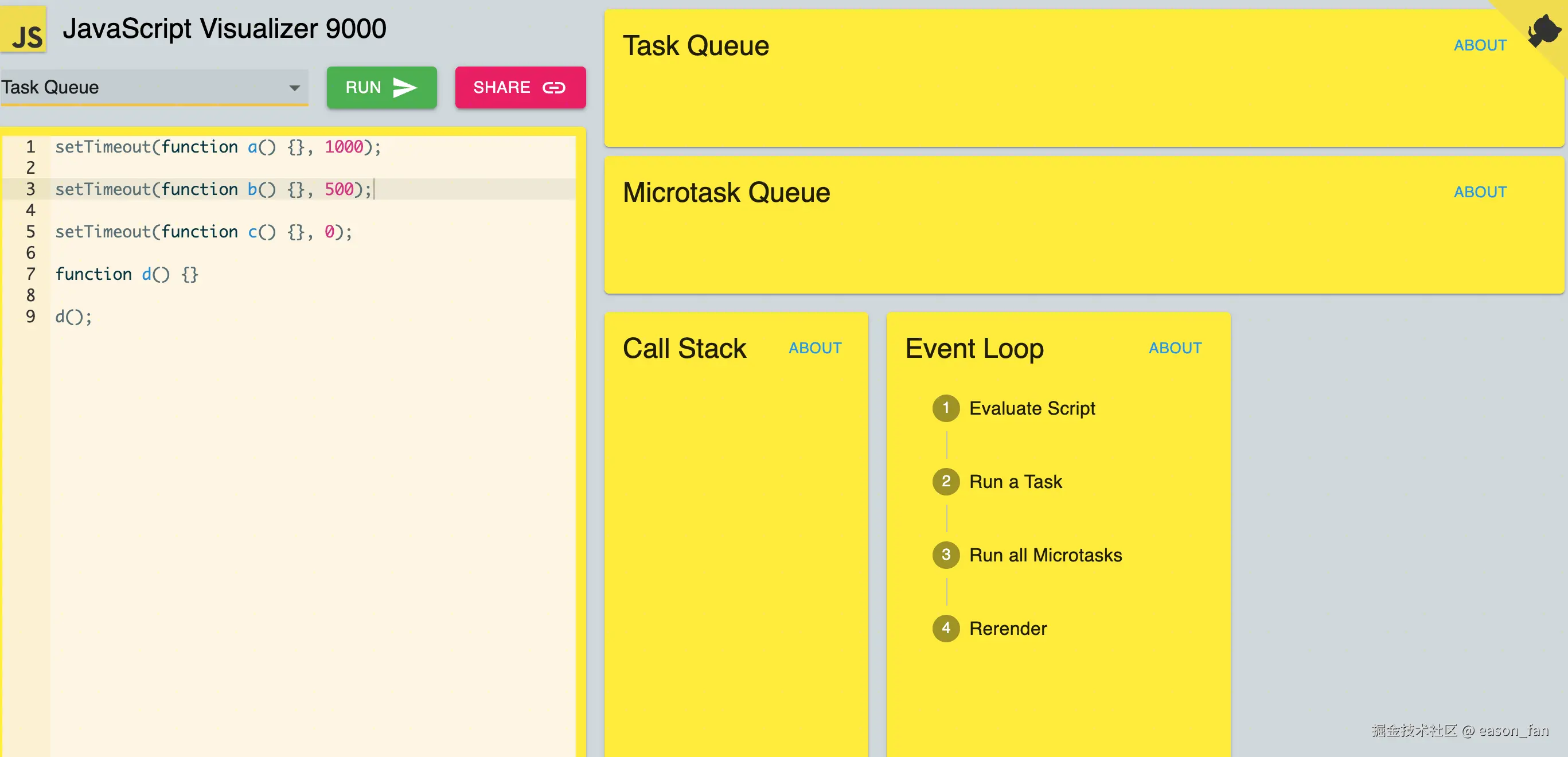1568x757 pixels.
Task: Click the link icon on SHARE
Action: [x=553, y=88]
